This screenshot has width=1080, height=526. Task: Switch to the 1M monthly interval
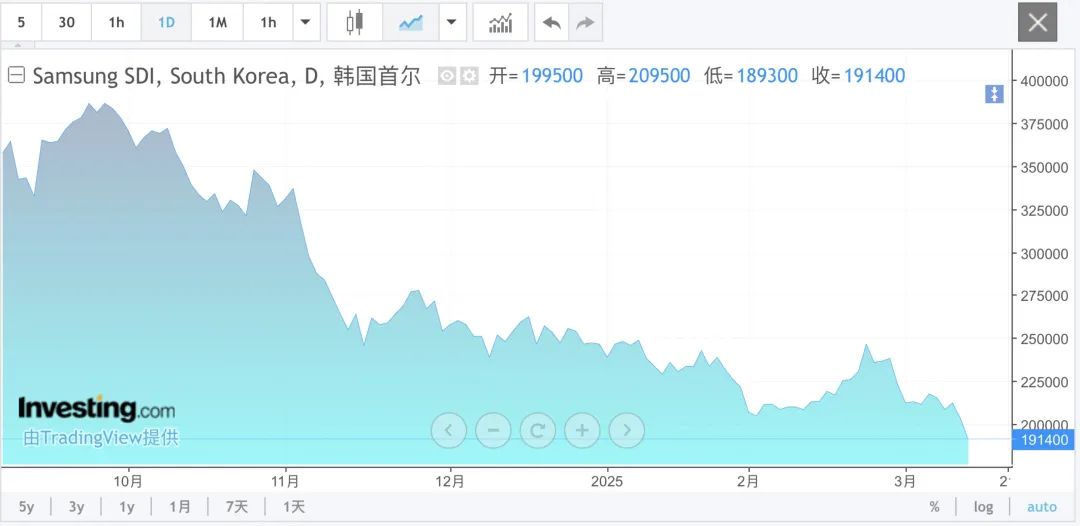[218, 23]
